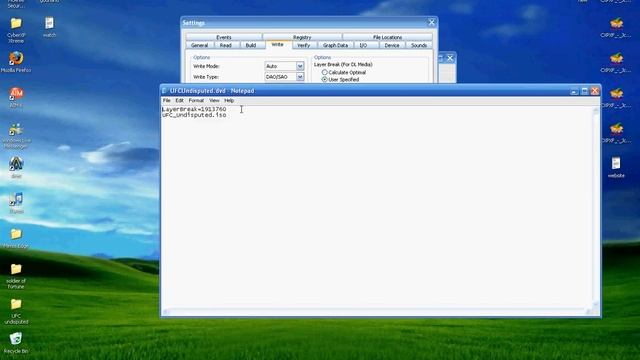Switch to the I/O tab in Settings
The width and height of the screenshot is (640, 360).
(x=363, y=45)
